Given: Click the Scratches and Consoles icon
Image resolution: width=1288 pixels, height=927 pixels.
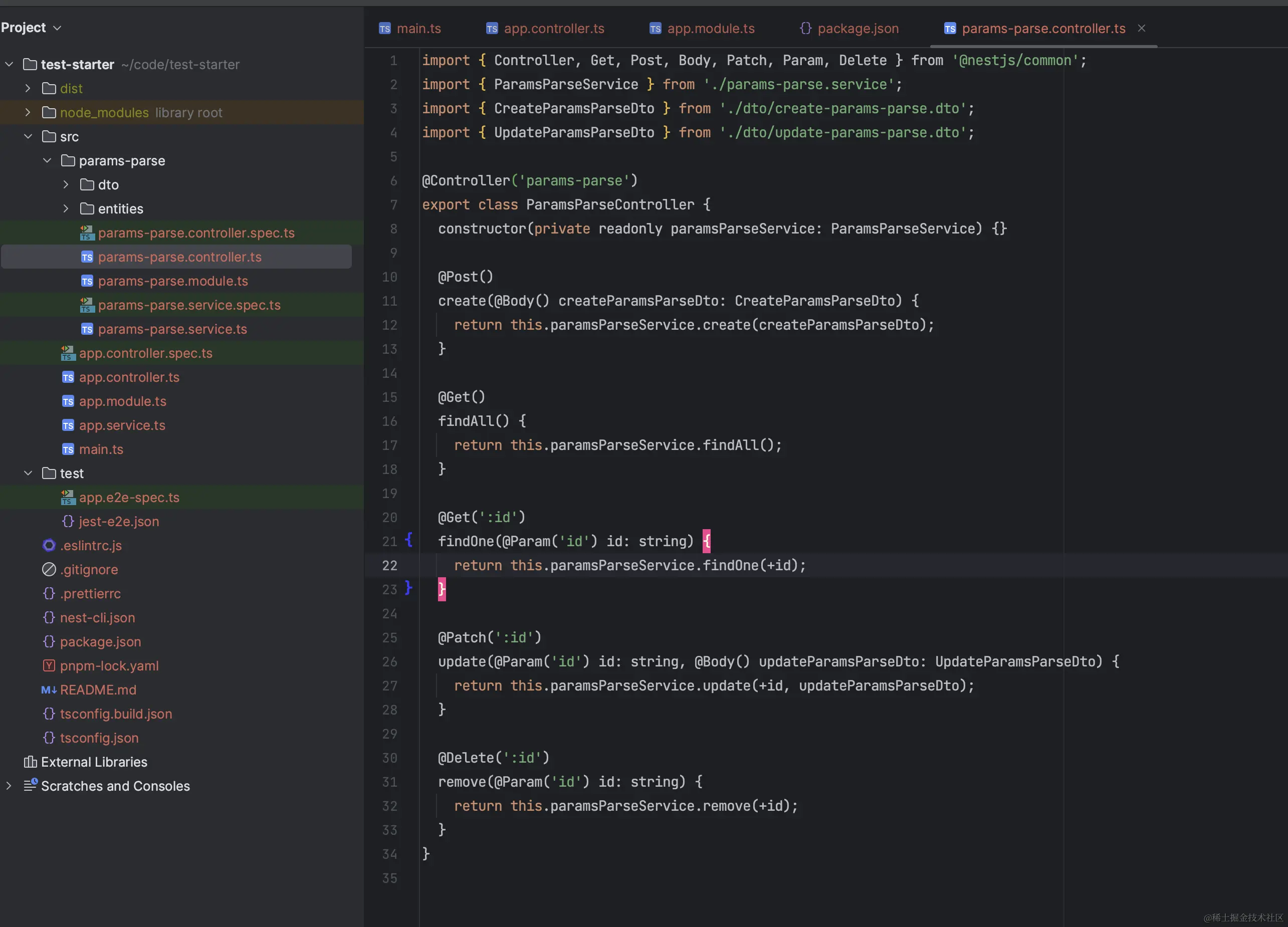Looking at the screenshot, I should [x=30, y=786].
